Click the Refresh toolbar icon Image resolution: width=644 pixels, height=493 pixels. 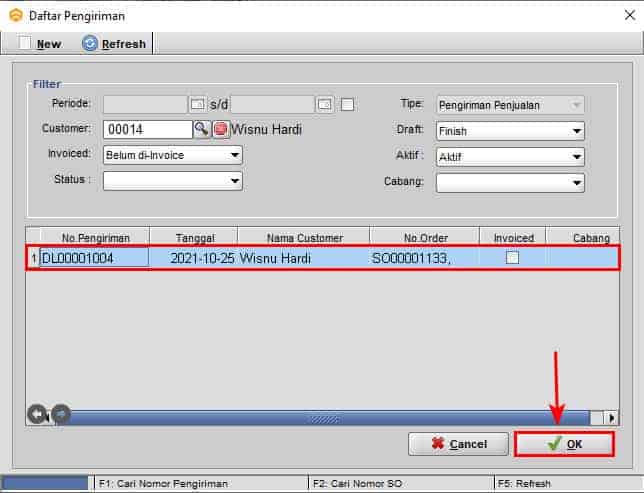pos(90,43)
